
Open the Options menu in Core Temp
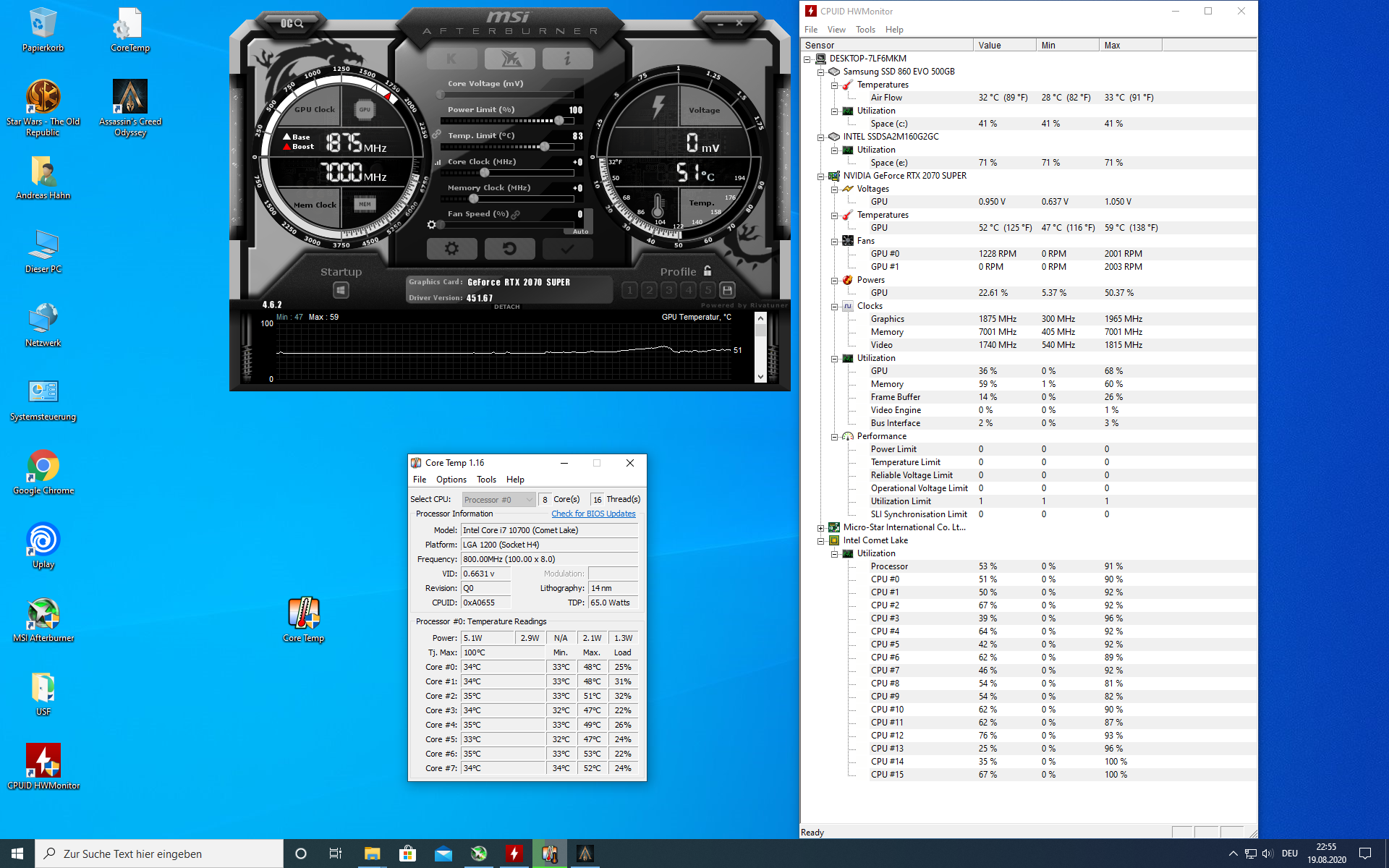(451, 480)
